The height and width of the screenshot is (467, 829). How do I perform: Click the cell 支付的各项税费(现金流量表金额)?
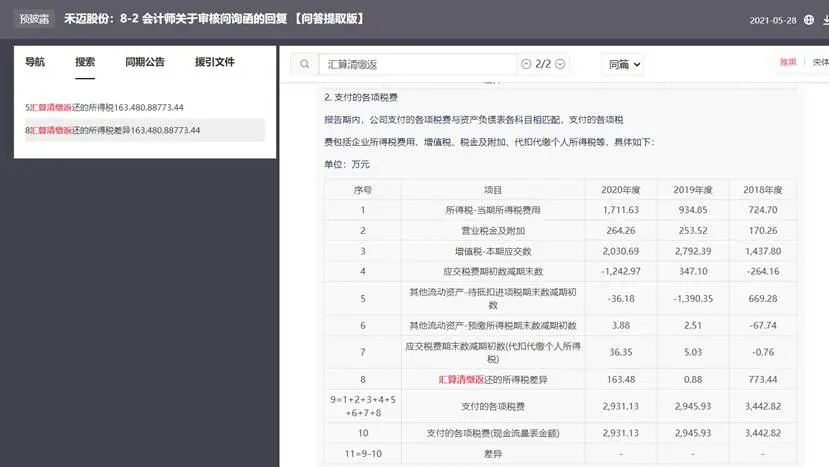point(493,433)
